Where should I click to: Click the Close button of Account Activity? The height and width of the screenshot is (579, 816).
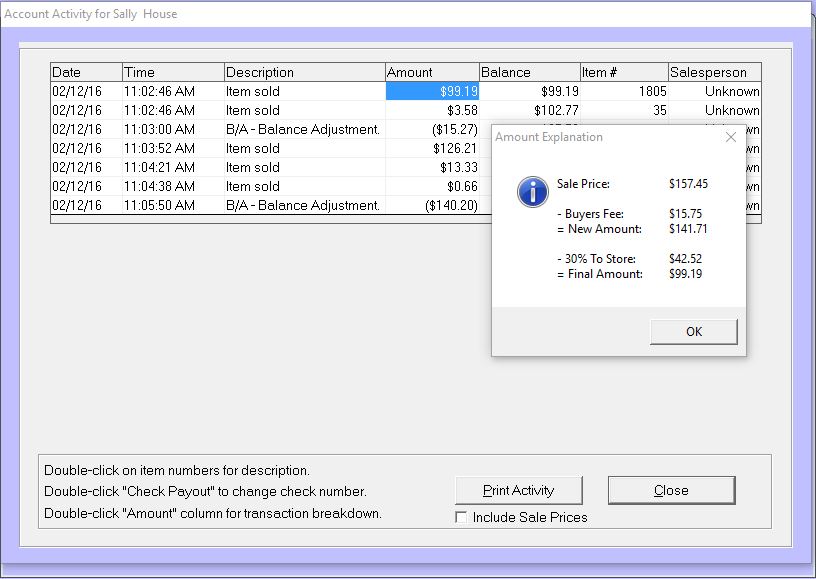point(671,490)
